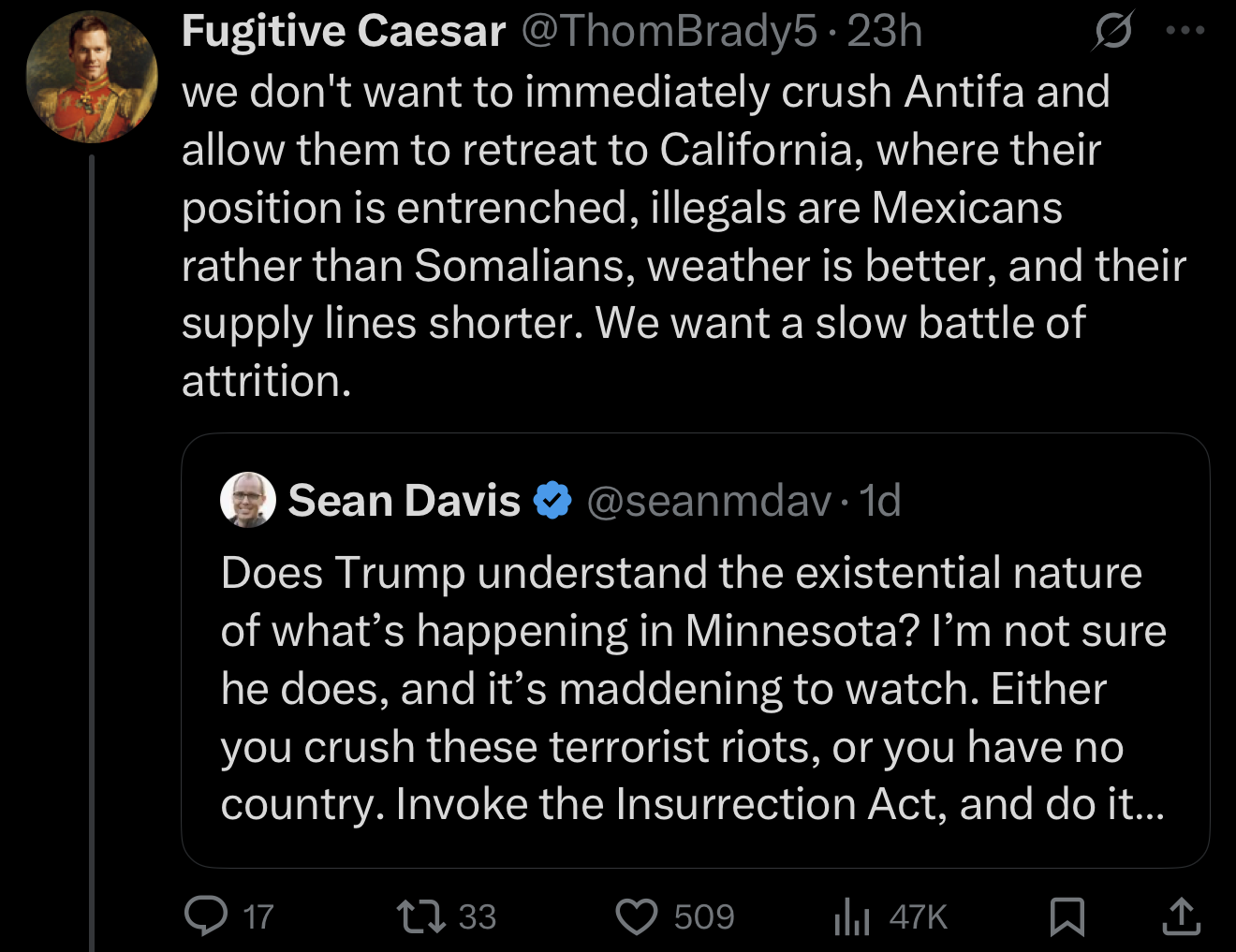Open the @seanmdav handle

pyautogui.click(x=709, y=501)
